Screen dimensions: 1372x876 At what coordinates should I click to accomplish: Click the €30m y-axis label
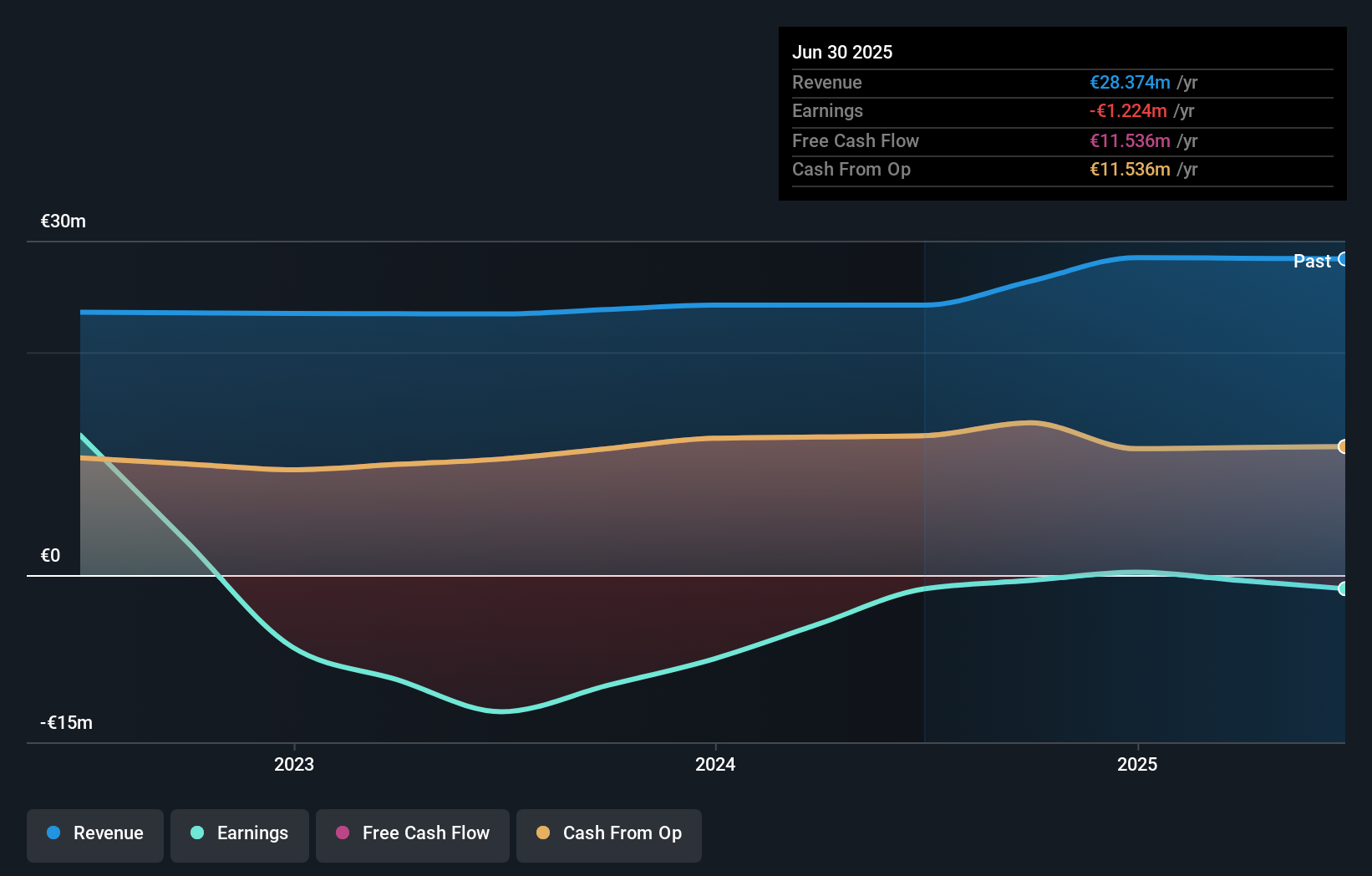64,222
